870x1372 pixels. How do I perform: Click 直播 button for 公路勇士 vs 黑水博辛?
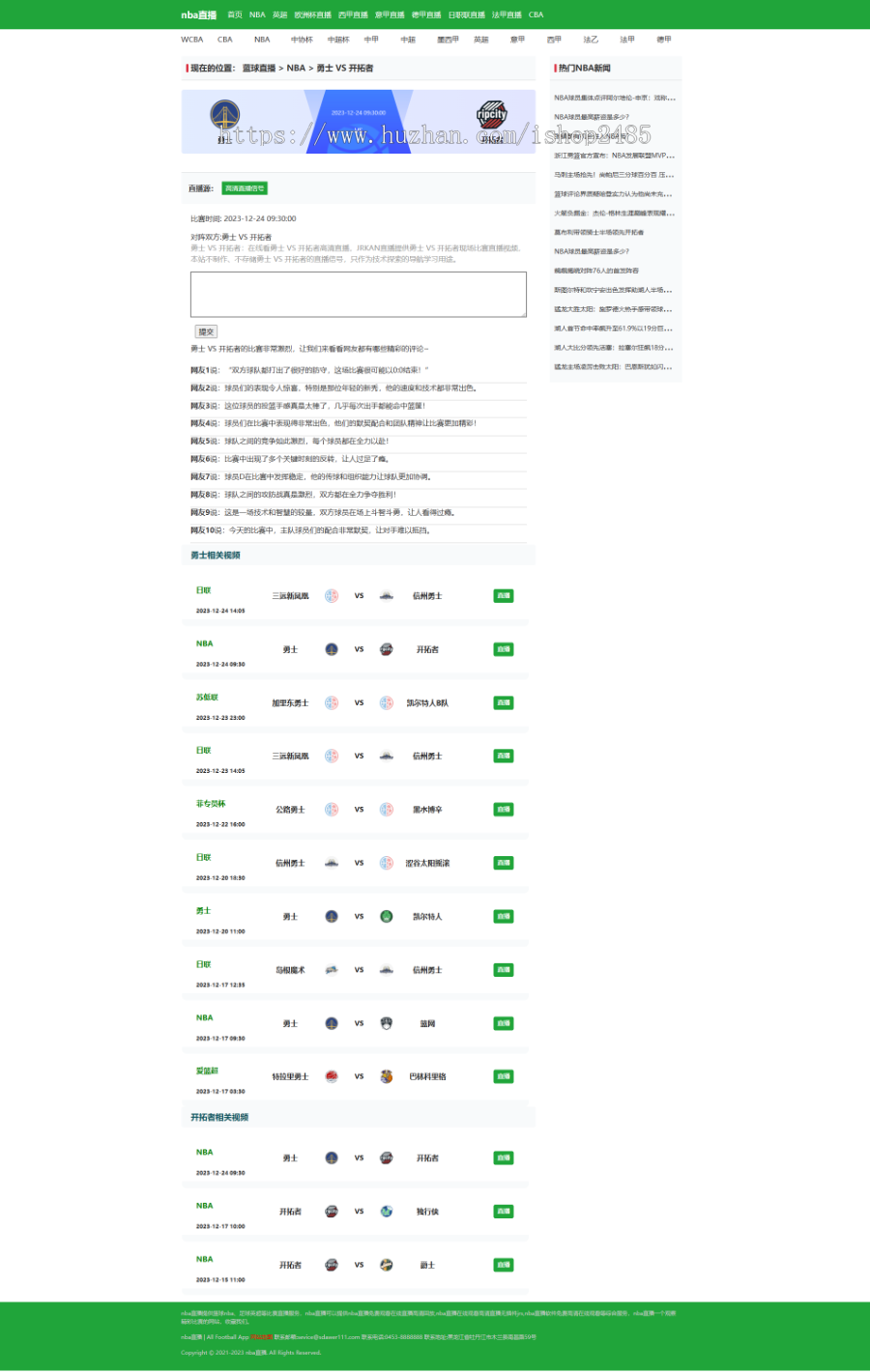point(504,810)
